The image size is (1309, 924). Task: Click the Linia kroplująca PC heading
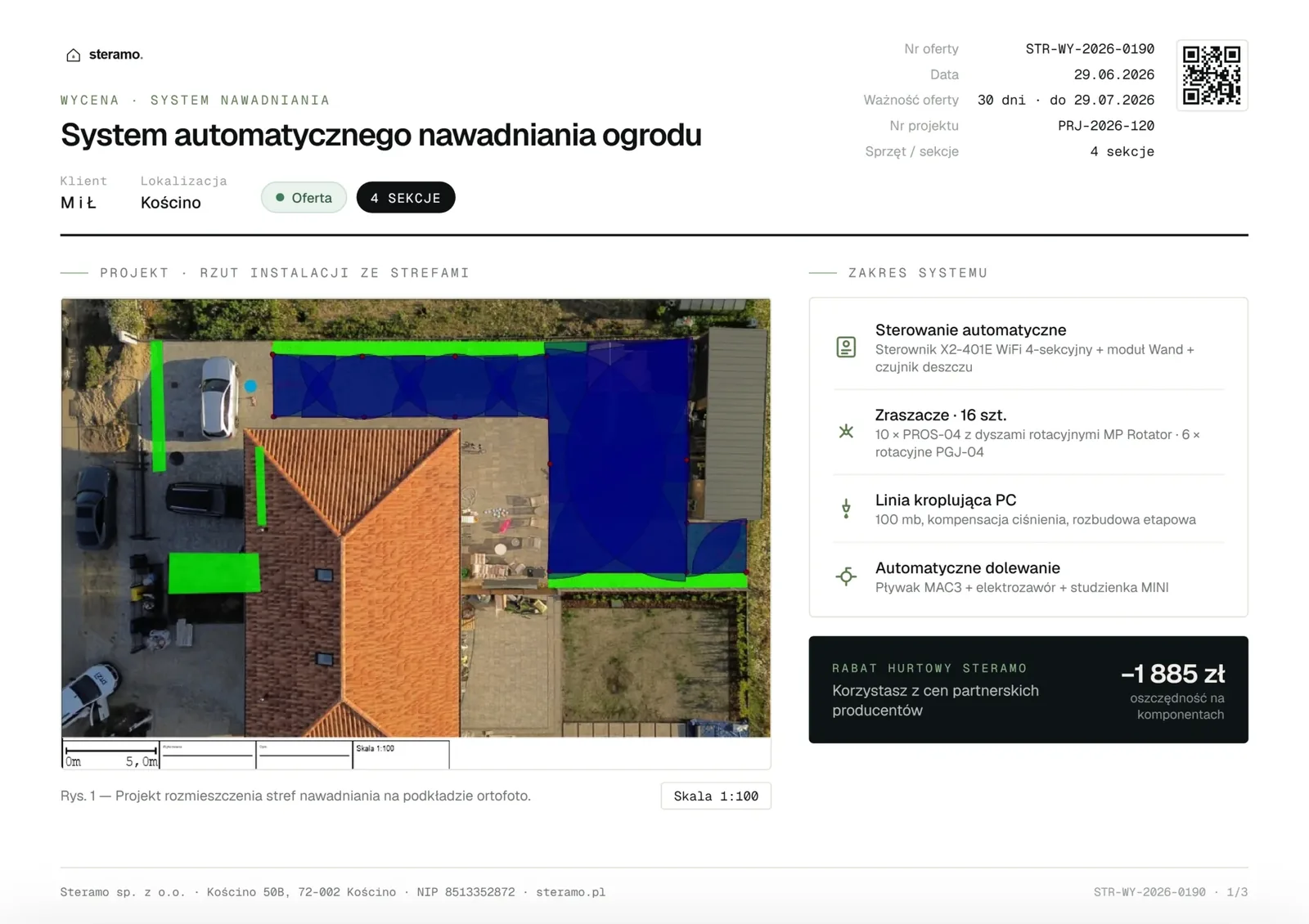coord(946,500)
